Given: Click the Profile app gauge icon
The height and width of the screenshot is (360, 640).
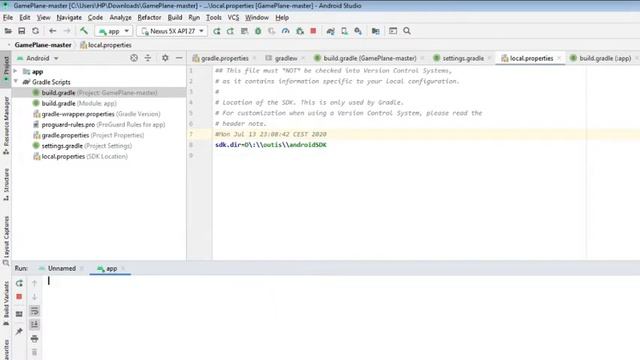Looking at the screenshot, I should tap(286, 31).
